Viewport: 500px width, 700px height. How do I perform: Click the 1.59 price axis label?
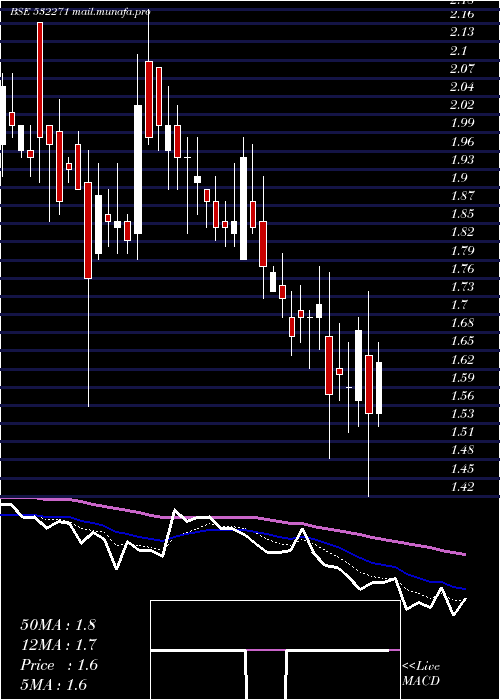462,378
